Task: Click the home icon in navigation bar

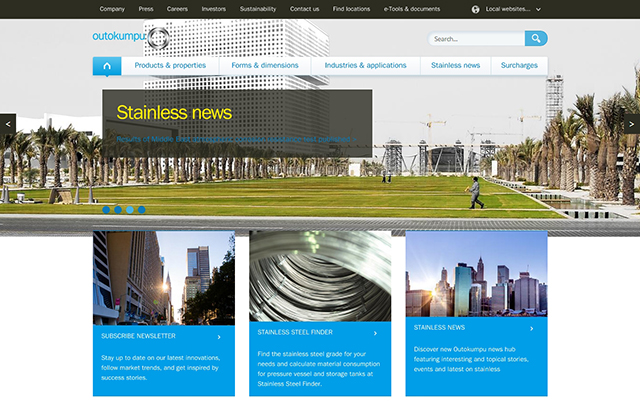Action: coord(107,66)
